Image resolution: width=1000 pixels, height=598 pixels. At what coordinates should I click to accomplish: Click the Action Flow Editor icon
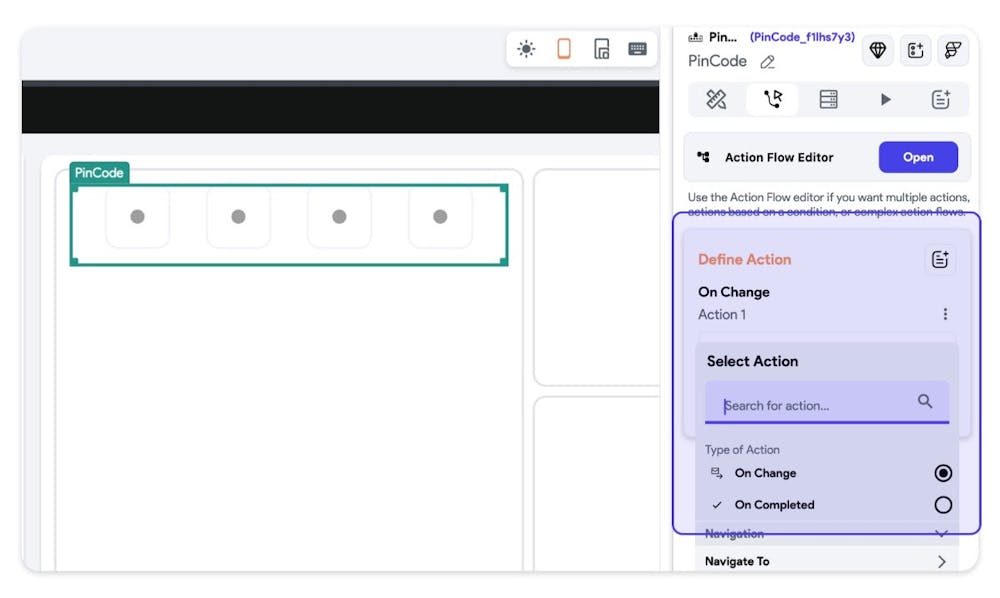click(x=703, y=157)
